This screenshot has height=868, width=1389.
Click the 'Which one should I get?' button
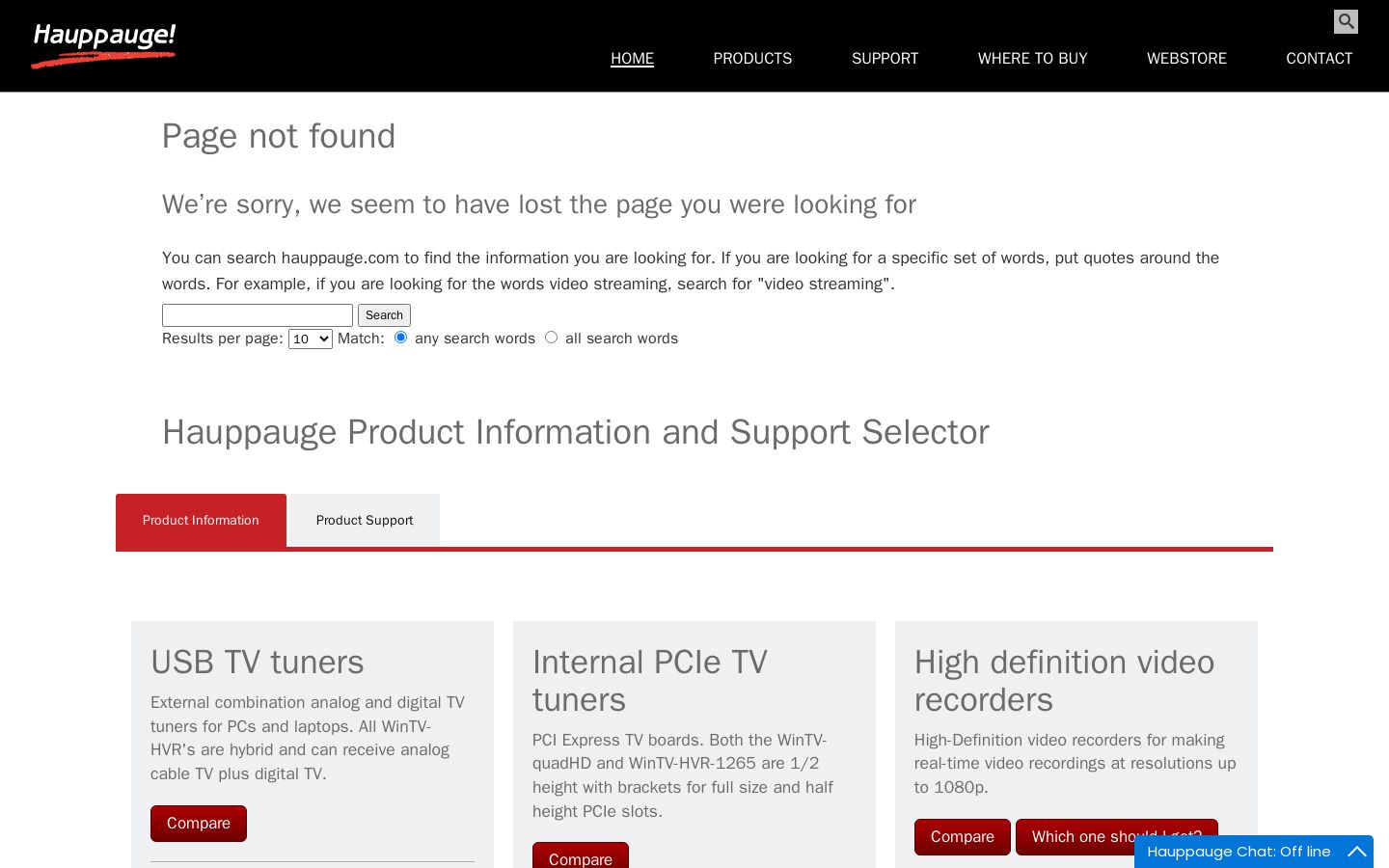(x=1117, y=836)
